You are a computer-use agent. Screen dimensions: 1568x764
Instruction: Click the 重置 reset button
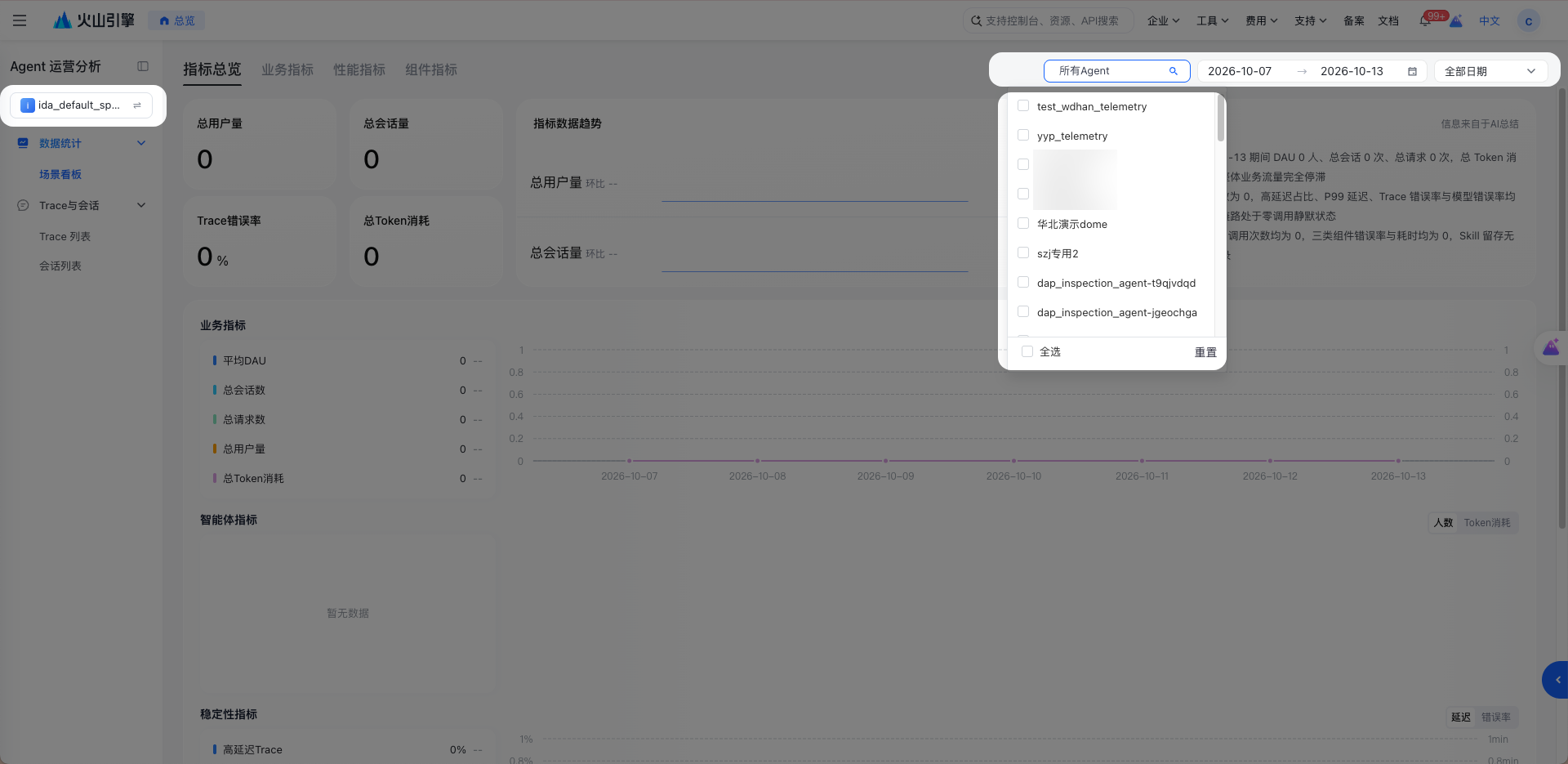tap(1205, 352)
